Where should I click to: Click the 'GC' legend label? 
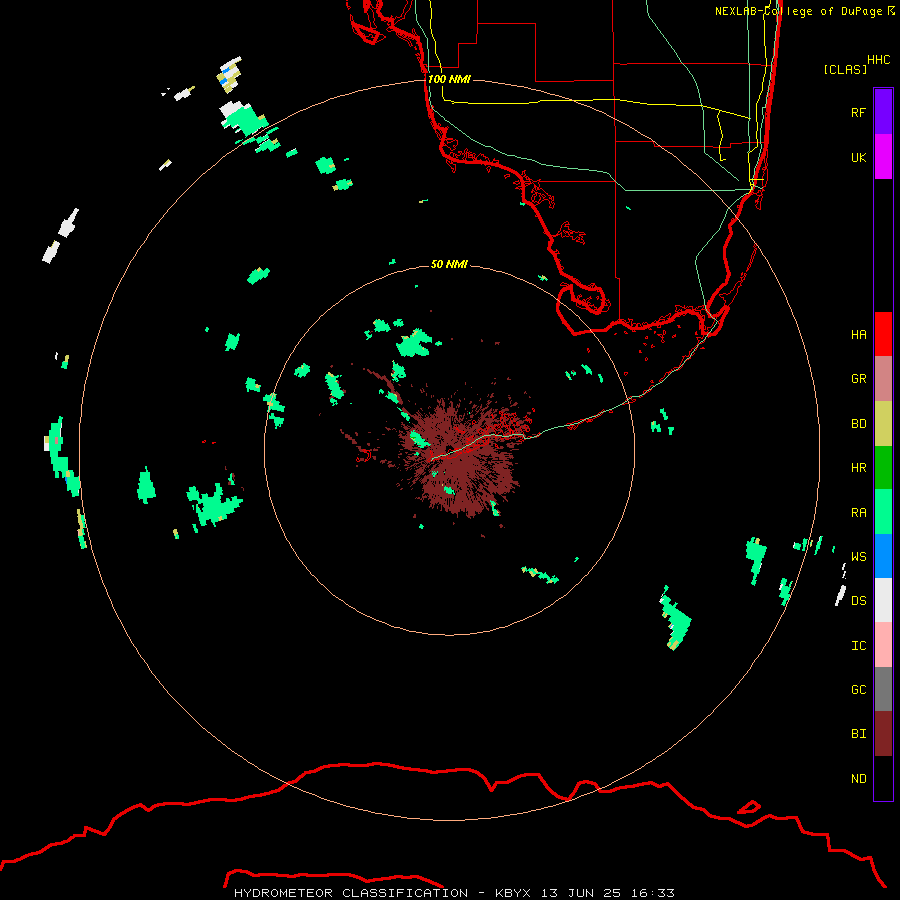coord(858,690)
